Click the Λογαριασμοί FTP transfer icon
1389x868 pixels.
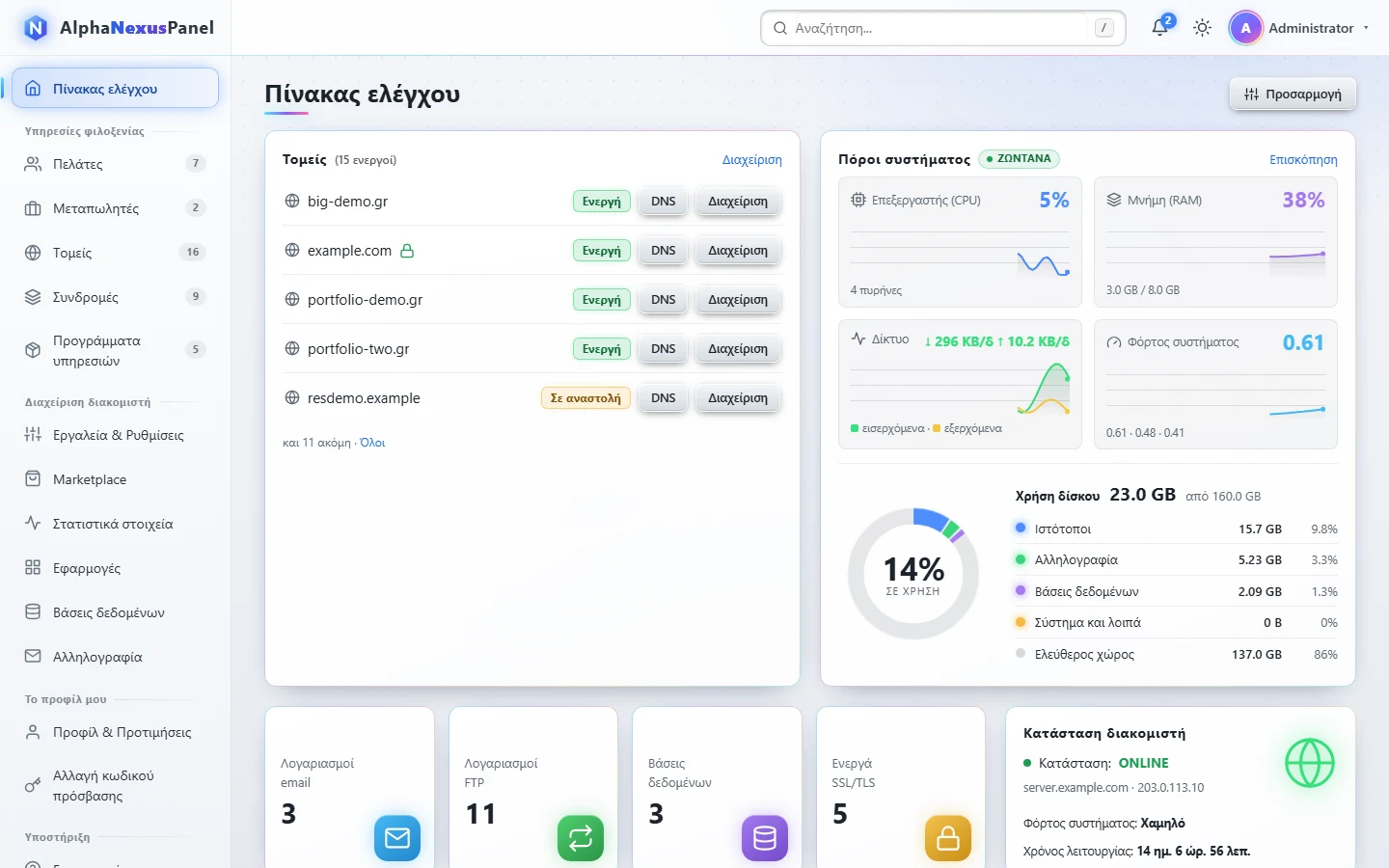pyautogui.click(x=581, y=838)
